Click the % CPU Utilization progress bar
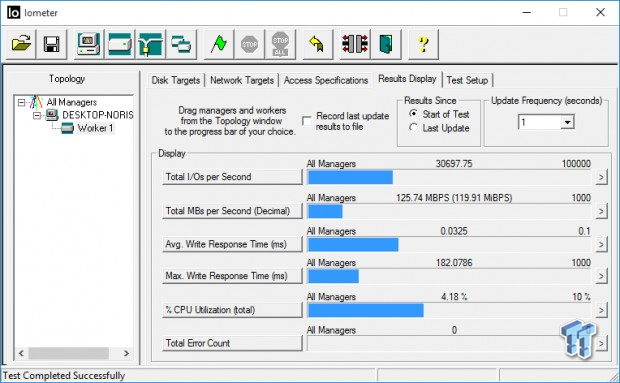This screenshot has width=620, height=383. (449, 310)
